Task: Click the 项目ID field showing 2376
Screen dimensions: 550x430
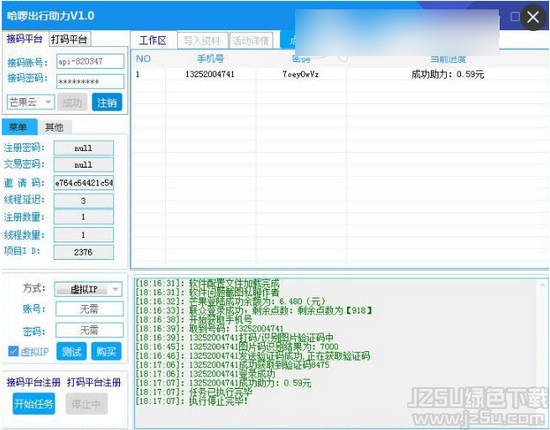Action: coord(83,252)
